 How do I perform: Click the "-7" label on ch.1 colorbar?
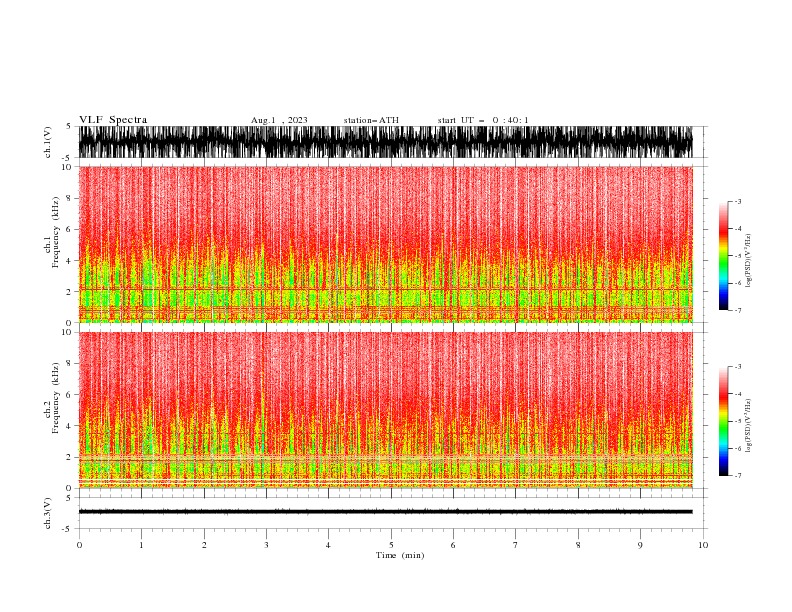tap(738, 310)
